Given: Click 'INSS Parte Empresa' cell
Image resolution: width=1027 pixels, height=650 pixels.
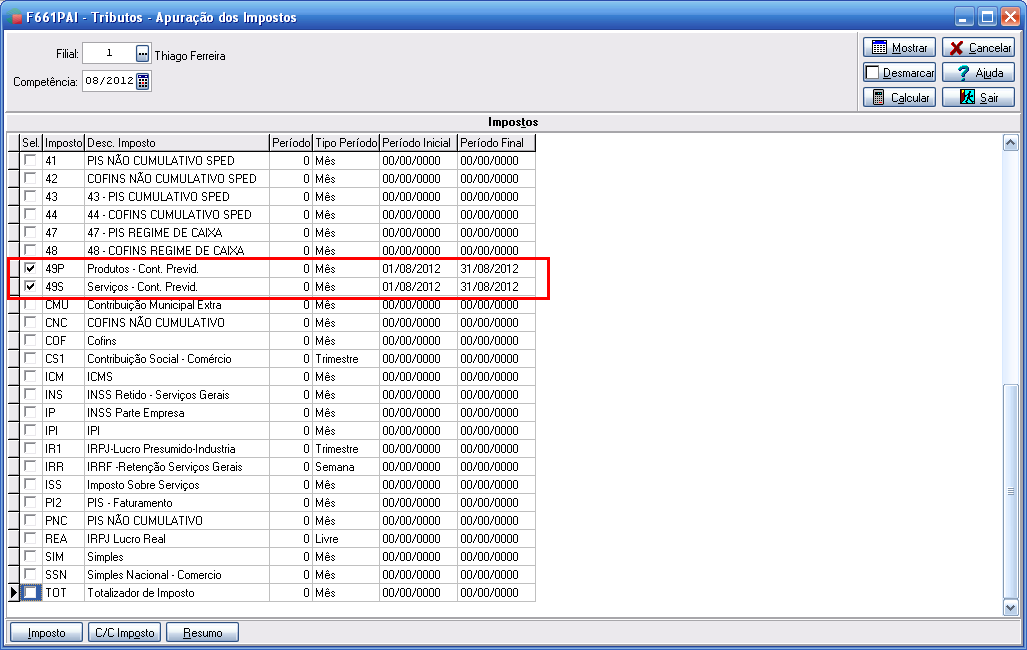Looking at the screenshot, I should coord(177,413).
